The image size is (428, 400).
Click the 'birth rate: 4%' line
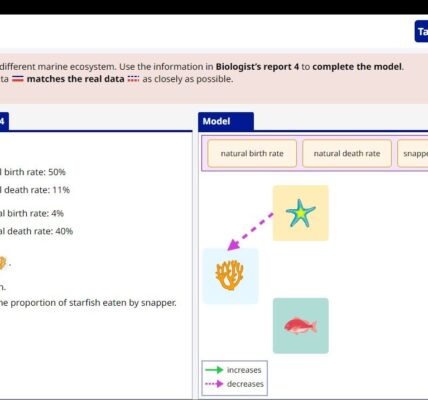(x=32, y=213)
